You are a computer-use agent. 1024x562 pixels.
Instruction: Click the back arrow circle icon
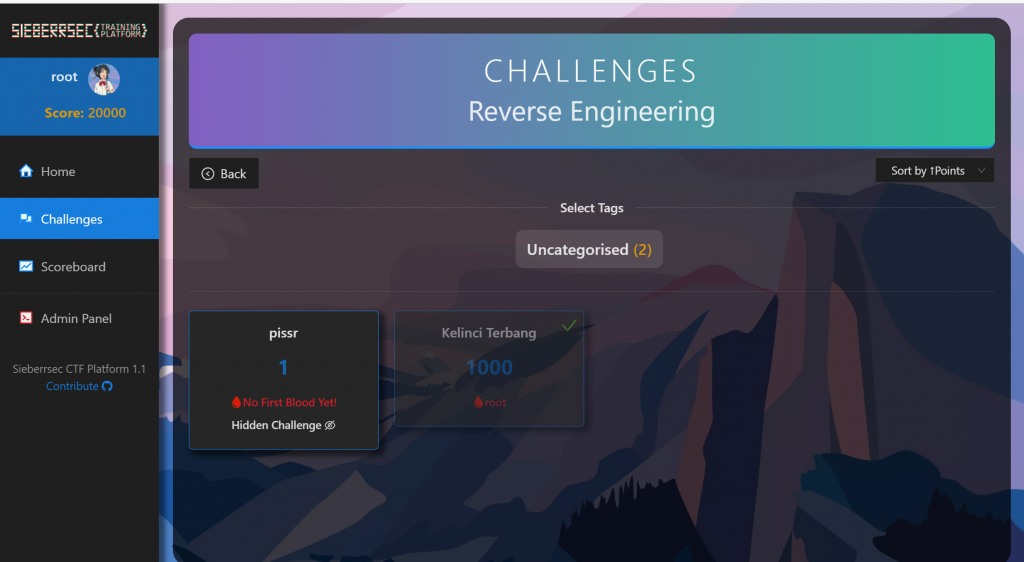point(208,174)
